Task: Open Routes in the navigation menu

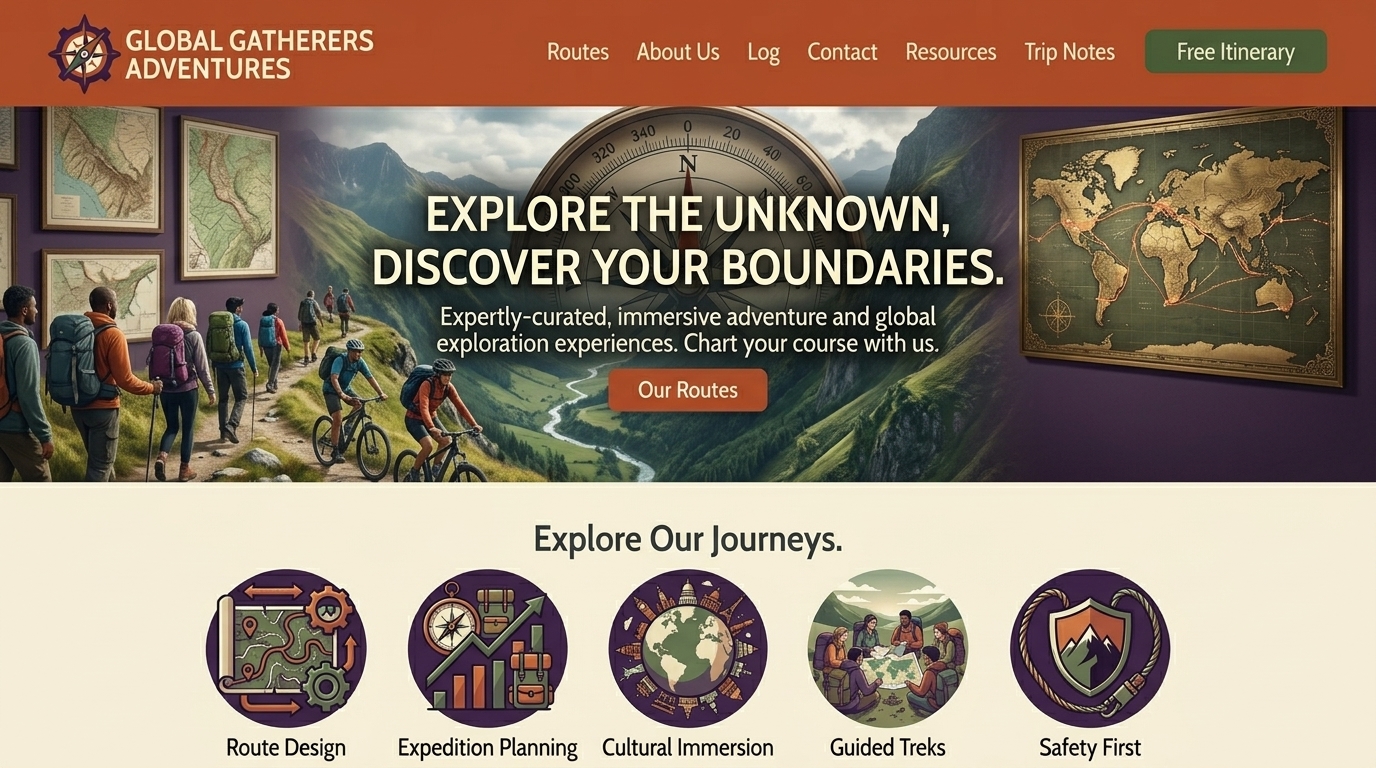Action: click(x=578, y=52)
